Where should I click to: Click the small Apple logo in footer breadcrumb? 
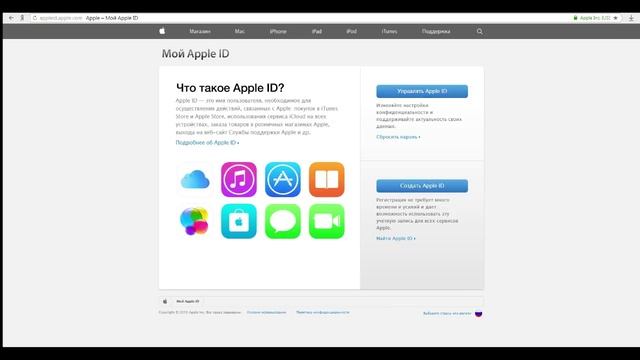tap(165, 301)
